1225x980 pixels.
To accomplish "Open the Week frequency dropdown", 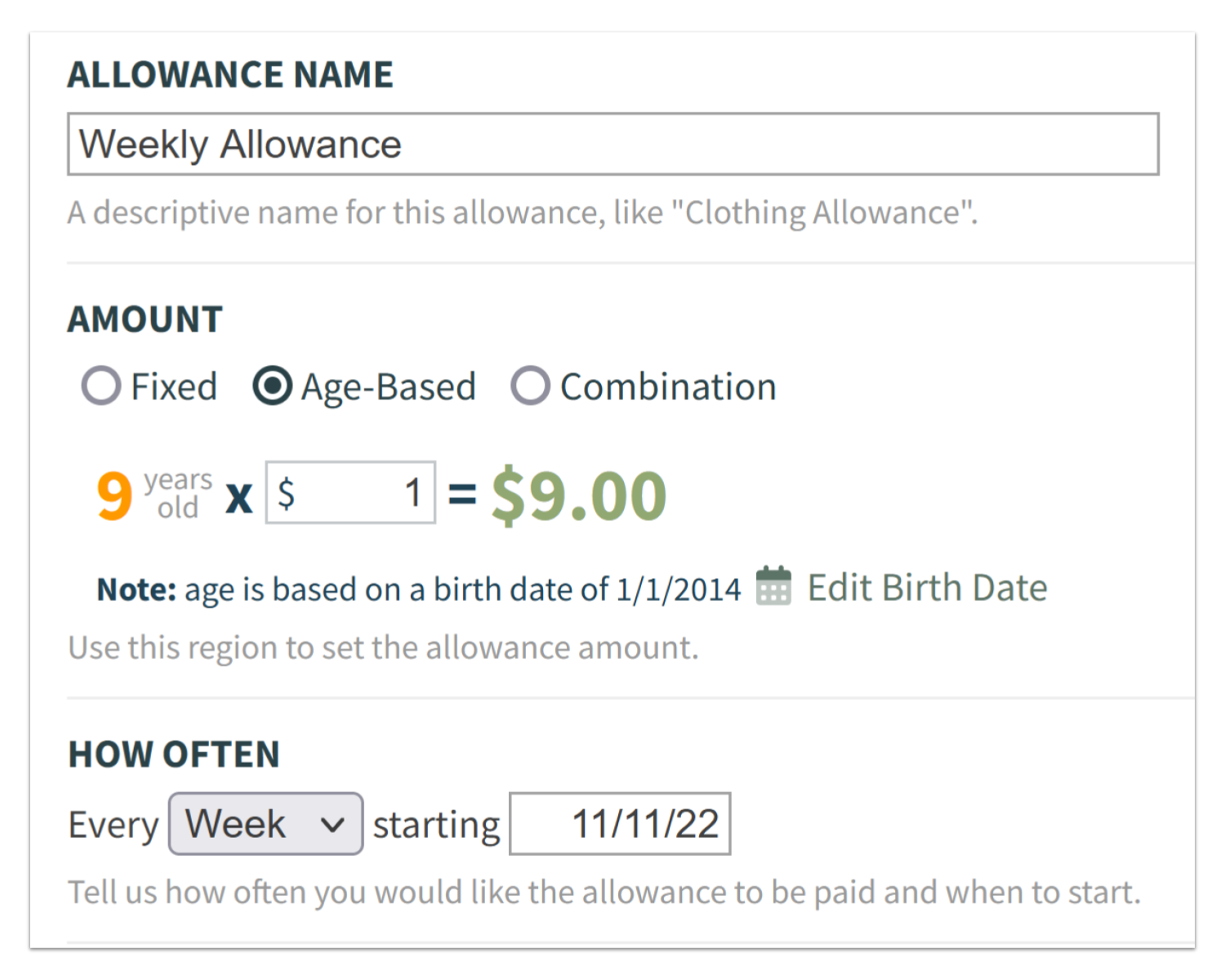I will click(x=266, y=823).
